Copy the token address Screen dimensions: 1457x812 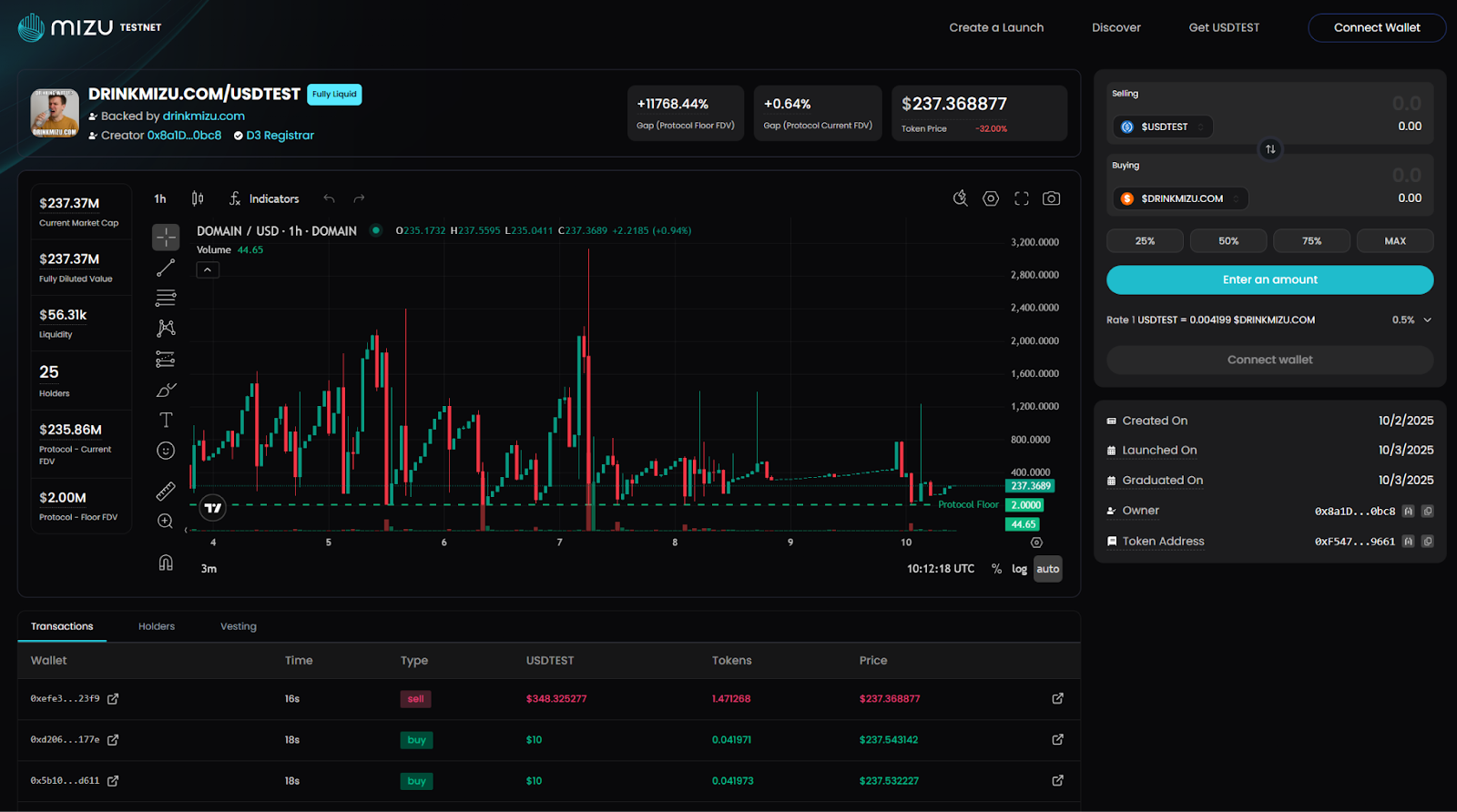[x=1428, y=542]
